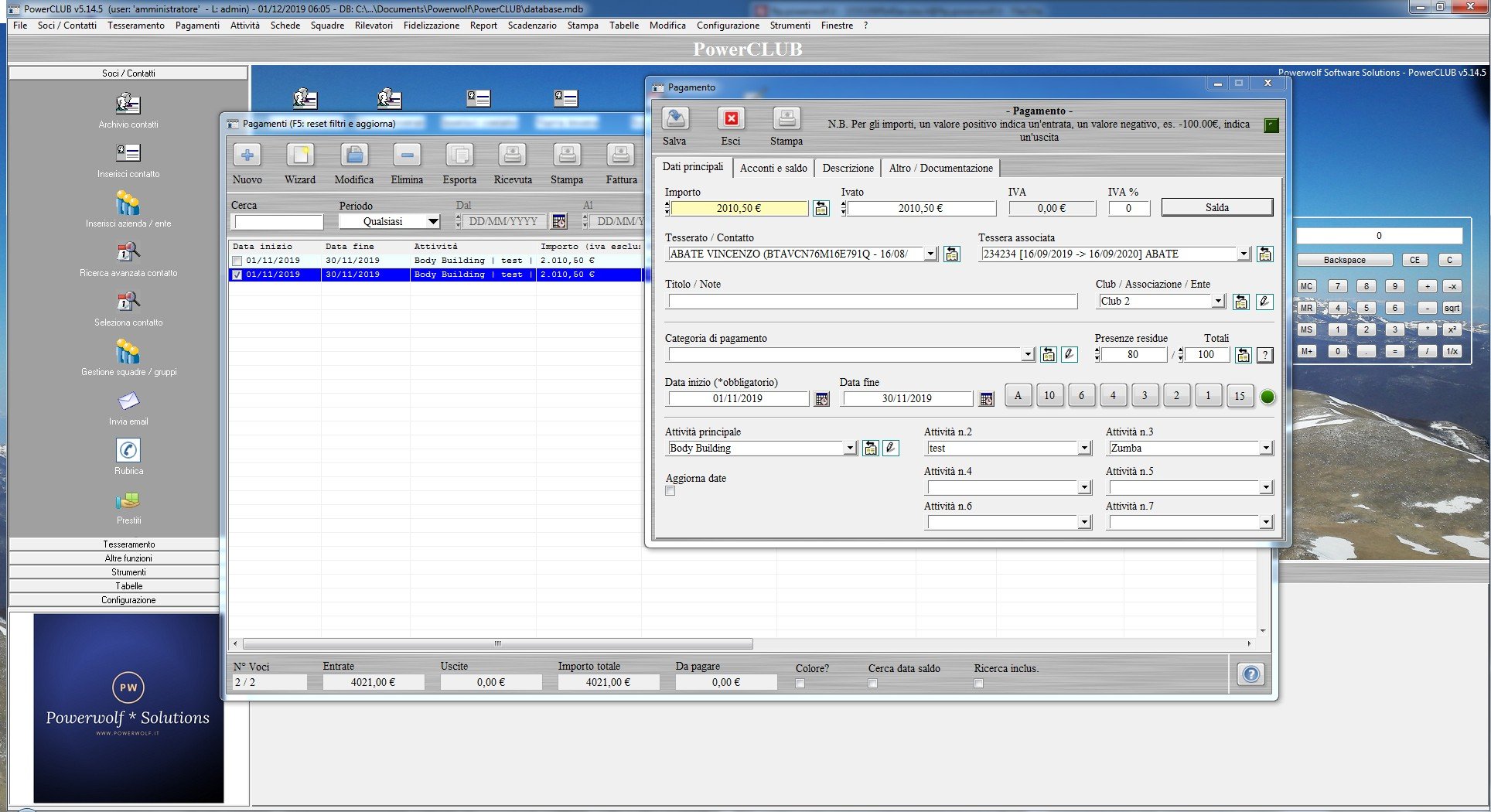Open Attività n.3 Zumba dropdown

pyautogui.click(x=1266, y=449)
